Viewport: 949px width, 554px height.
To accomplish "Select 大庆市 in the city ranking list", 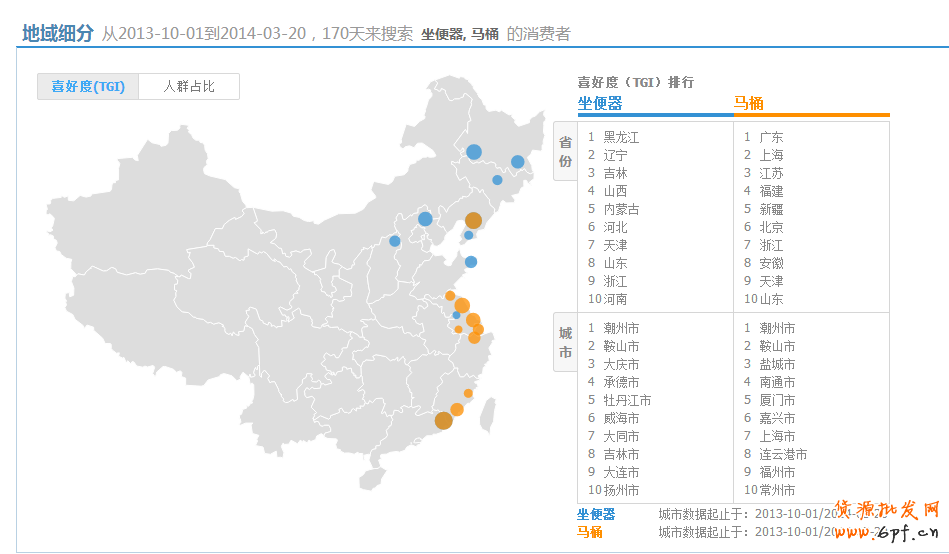I will click(x=620, y=364).
